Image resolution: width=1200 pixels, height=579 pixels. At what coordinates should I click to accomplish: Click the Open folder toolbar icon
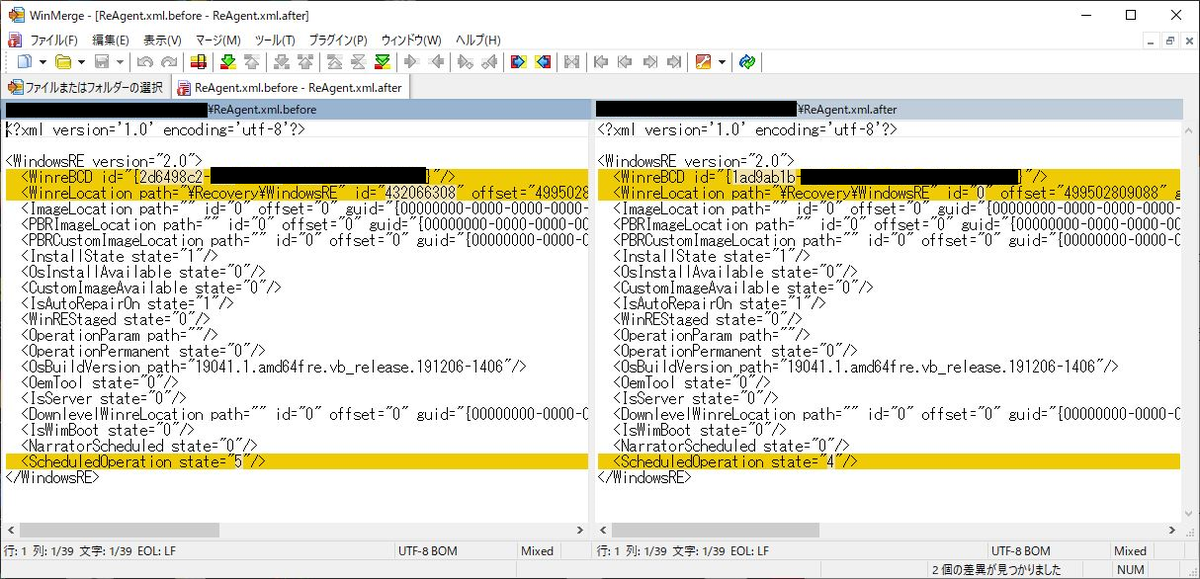63,62
